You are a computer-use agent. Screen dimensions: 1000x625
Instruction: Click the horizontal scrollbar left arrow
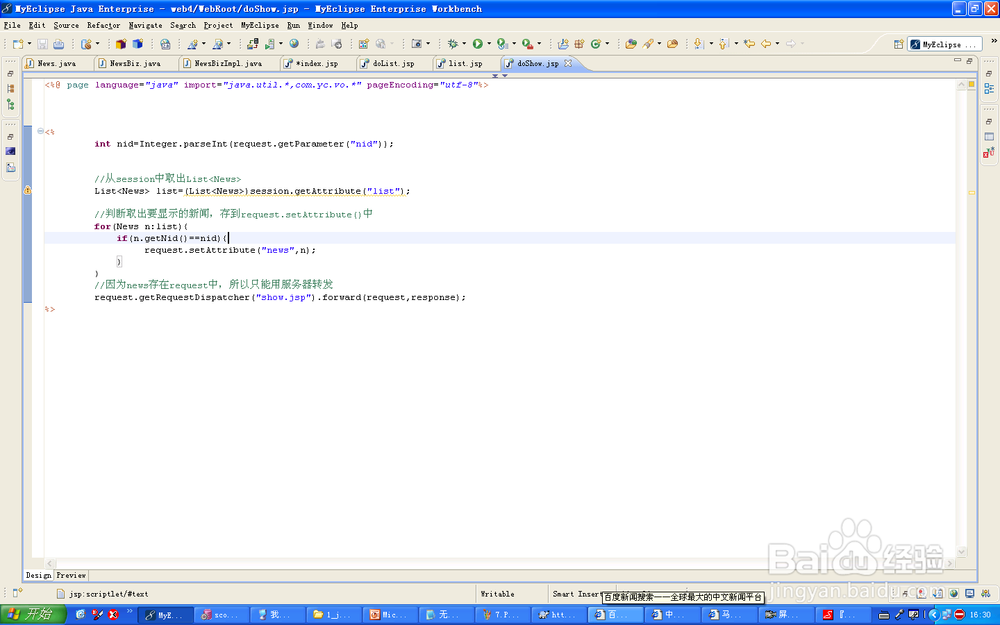(50, 563)
